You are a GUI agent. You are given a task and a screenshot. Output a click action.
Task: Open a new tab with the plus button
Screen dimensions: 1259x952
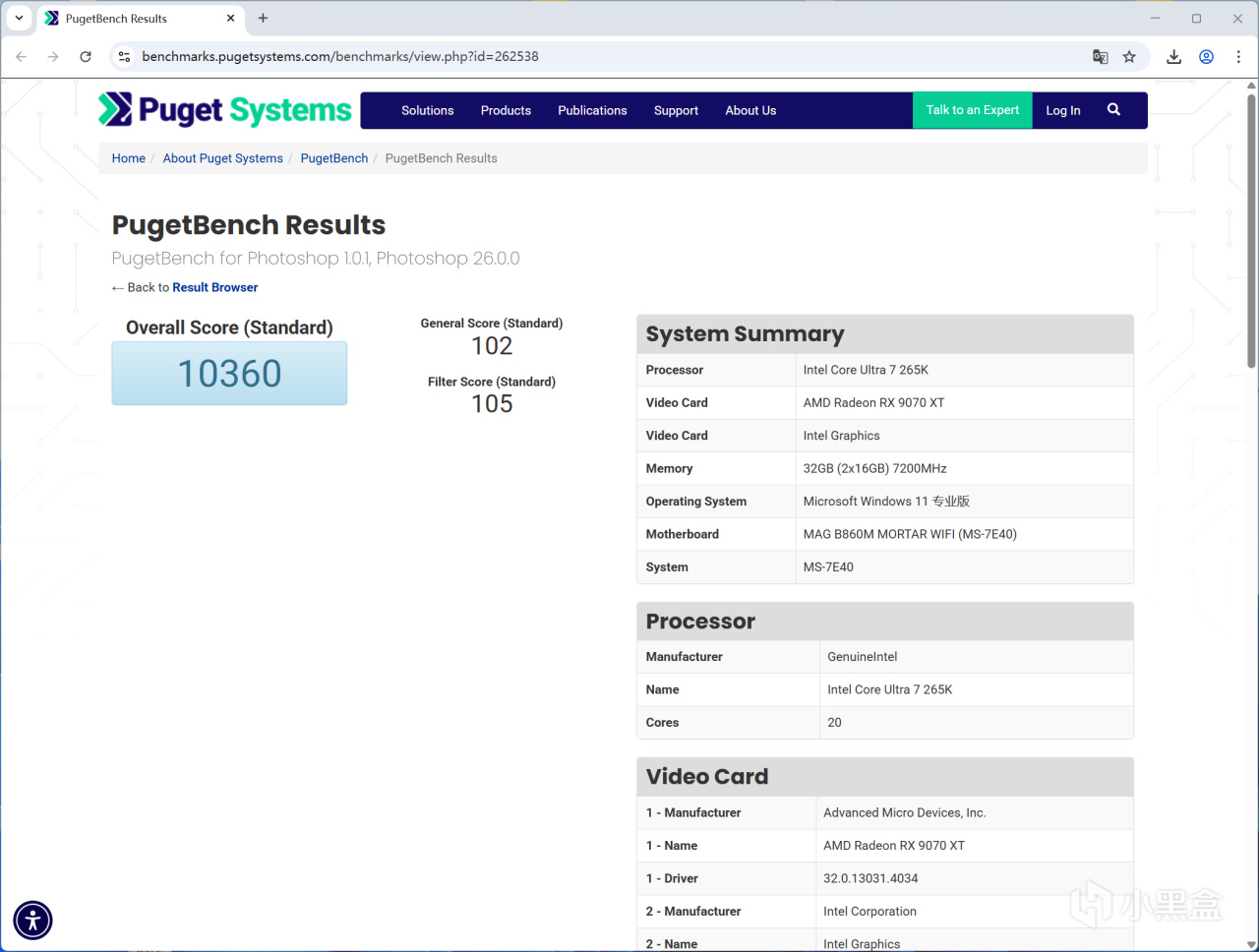coord(263,18)
